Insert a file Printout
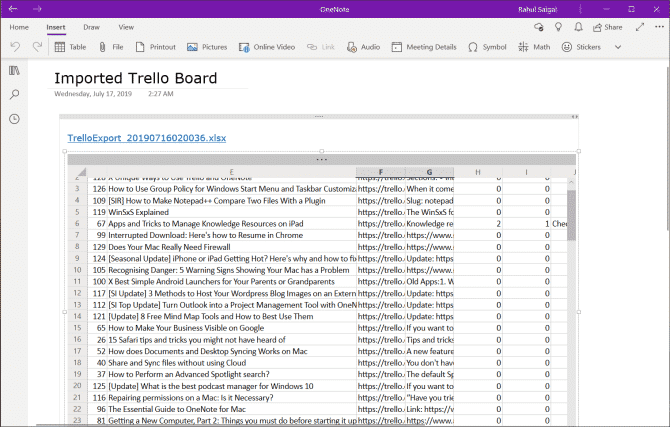 coord(156,47)
